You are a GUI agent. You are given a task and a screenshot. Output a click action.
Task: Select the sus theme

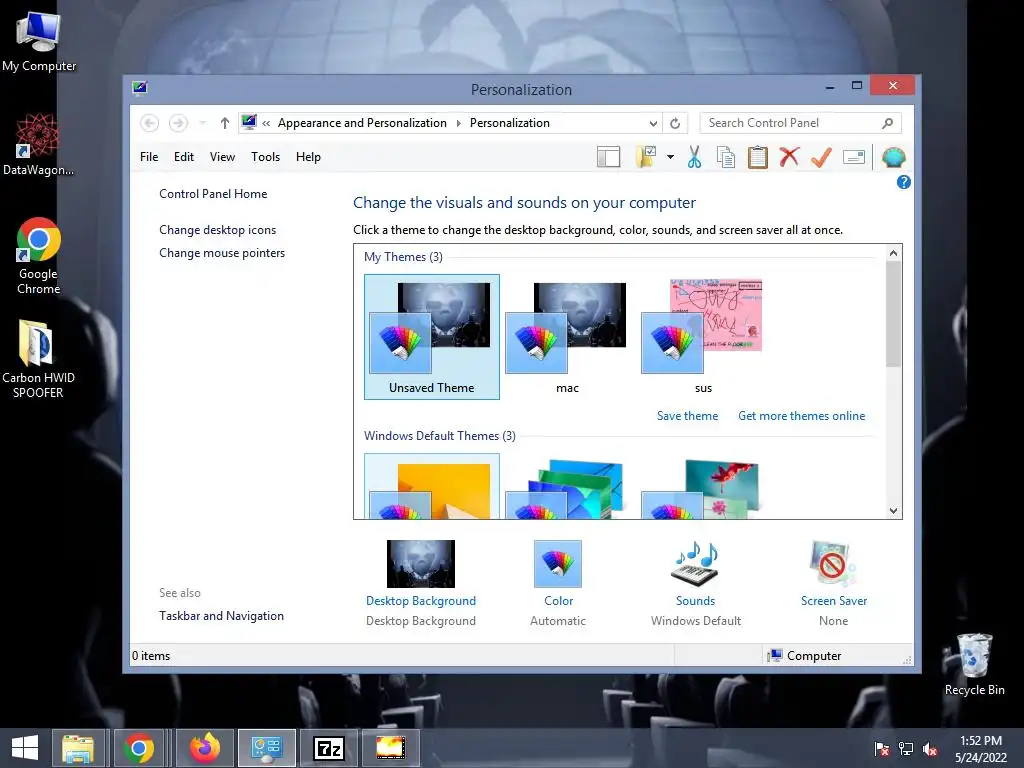pos(703,337)
